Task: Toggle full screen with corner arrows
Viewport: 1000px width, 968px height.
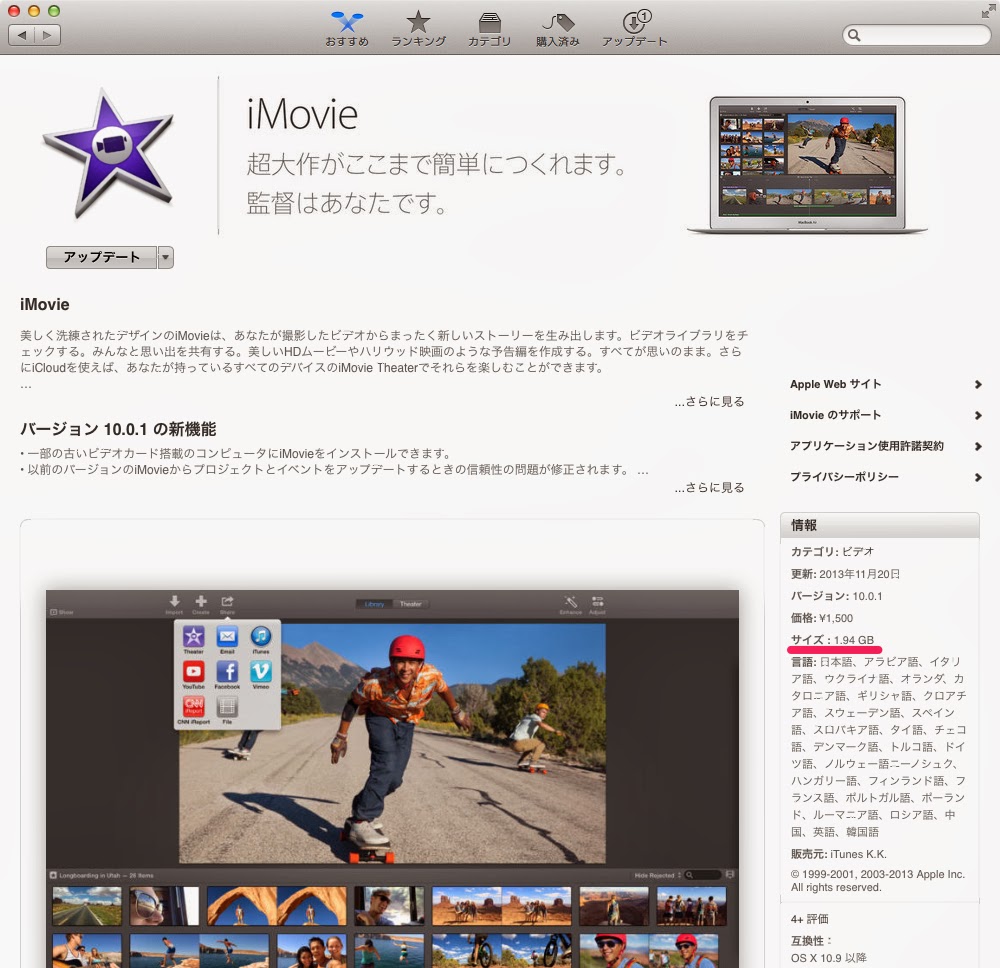Action: (x=988, y=11)
